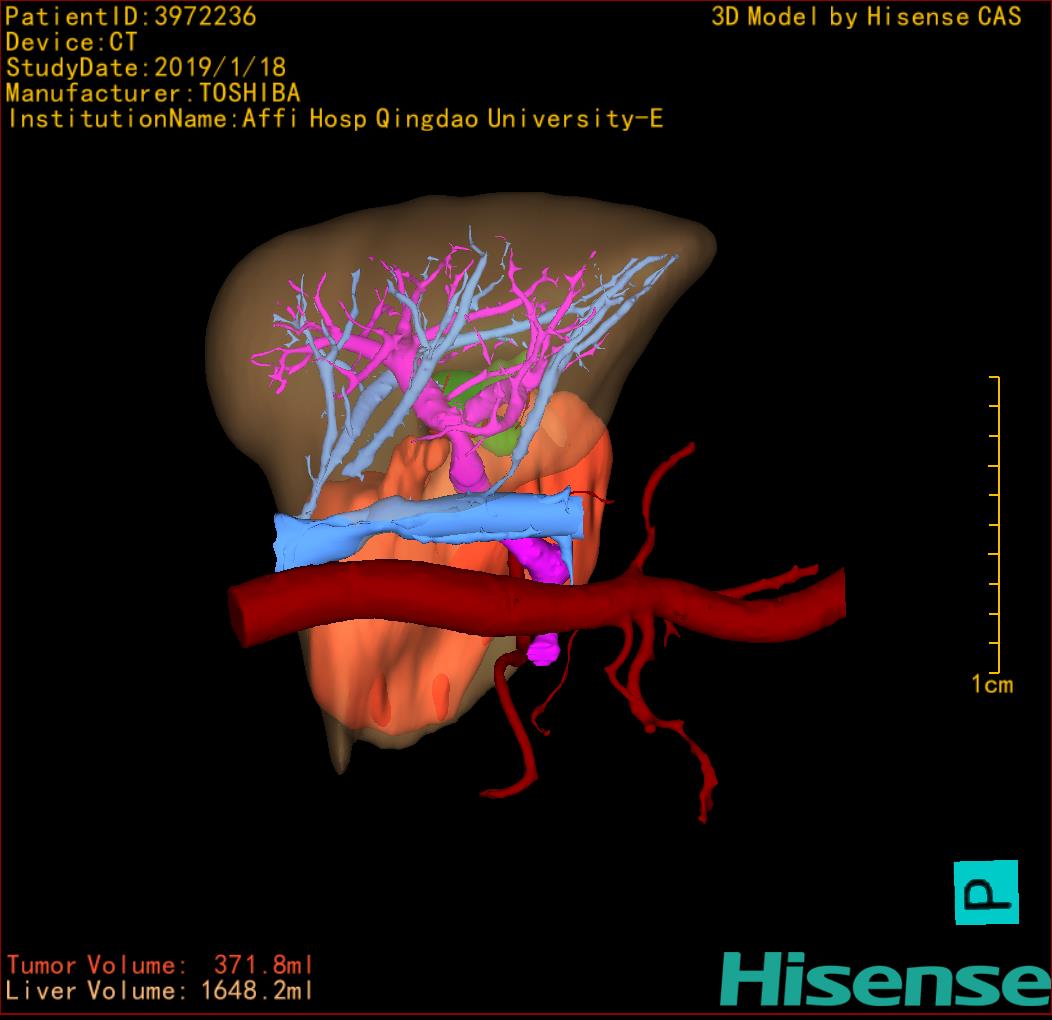Click the 'Liver Volume: 1648.2ml' readout
Image resolution: width=1052 pixels, height=1020 pixels.
160,990
